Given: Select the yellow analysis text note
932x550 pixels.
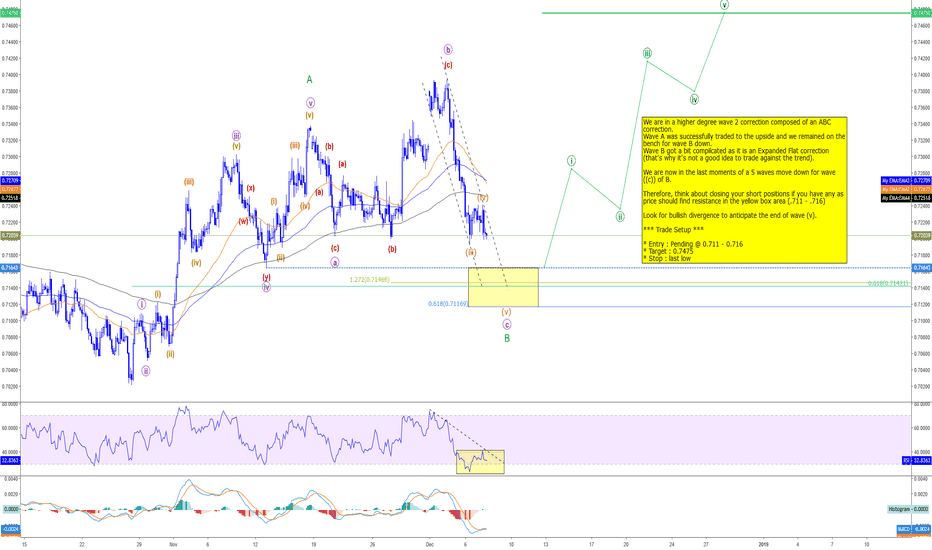Looking at the screenshot, I should tap(744, 190).
